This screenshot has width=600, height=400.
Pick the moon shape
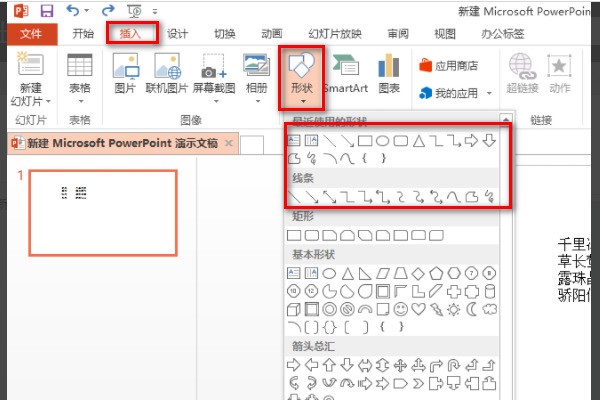471,309
